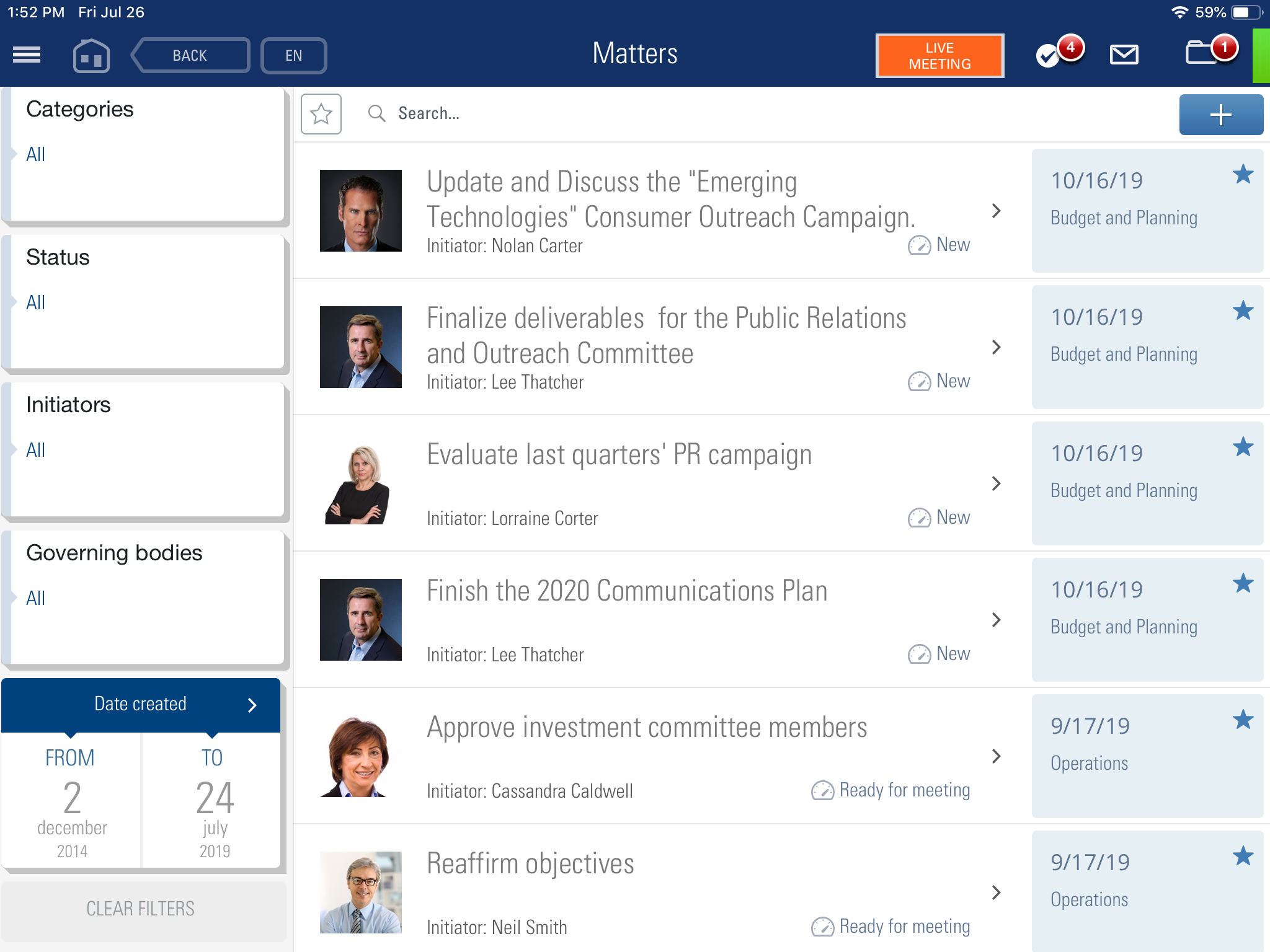Select All under Governing bodies filter
Screen dimensions: 1270x952
(36, 598)
